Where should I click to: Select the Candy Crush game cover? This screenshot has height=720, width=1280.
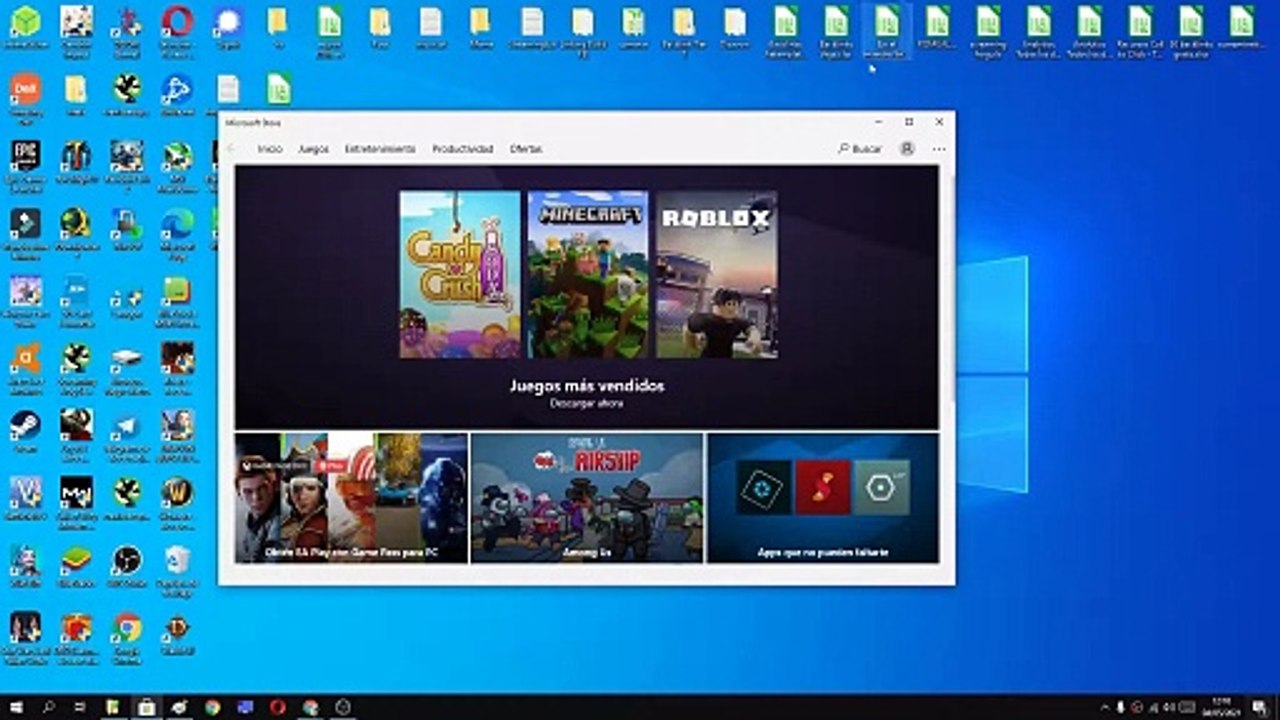coord(460,274)
